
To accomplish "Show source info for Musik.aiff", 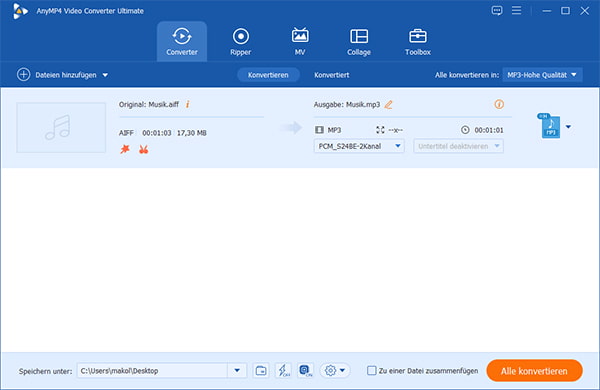I will pyautogui.click(x=188, y=104).
